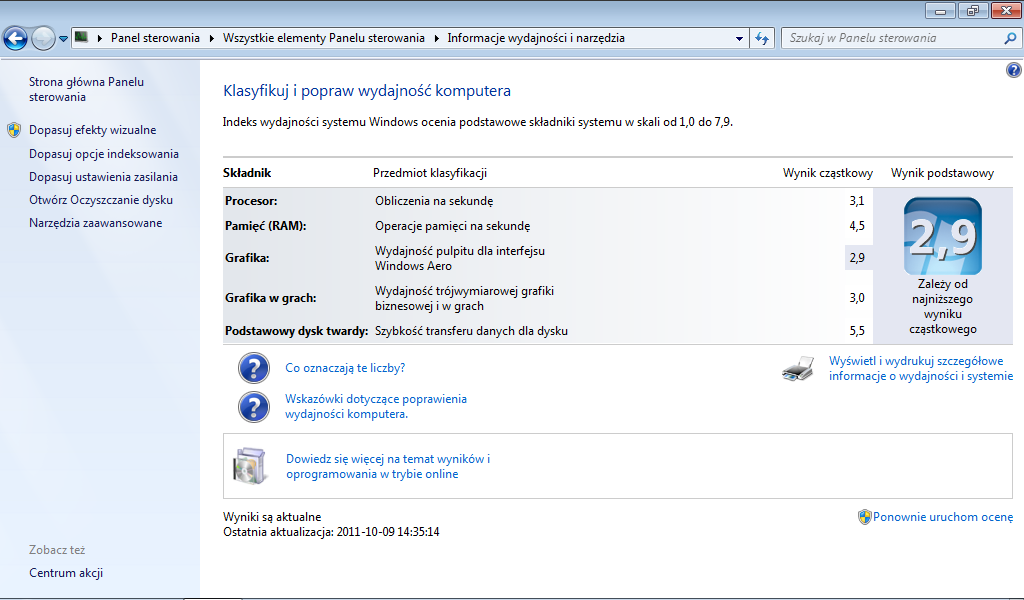Click Informacje wydajności i narzędzia breadcrumb
The width and height of the screenshot is (1024, 600).
[536, 38]
